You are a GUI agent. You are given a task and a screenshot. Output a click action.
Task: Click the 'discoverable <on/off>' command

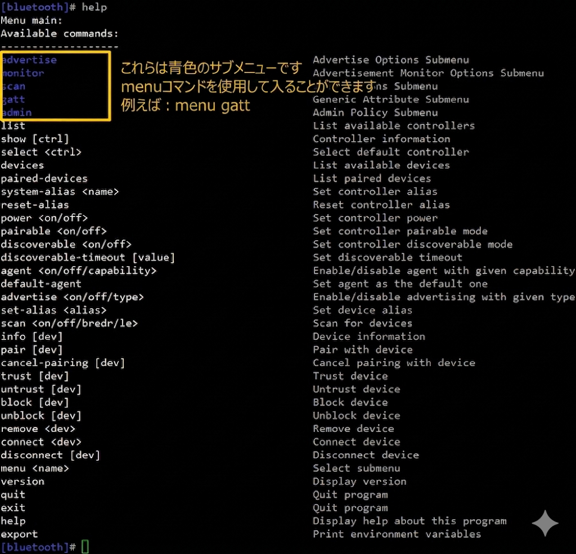66,245
